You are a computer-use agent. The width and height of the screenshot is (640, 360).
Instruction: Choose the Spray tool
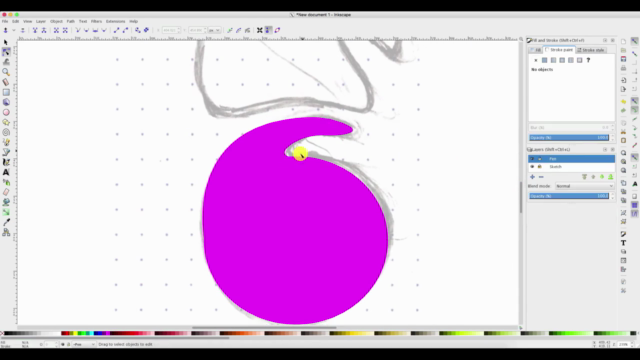click(6, 182)
